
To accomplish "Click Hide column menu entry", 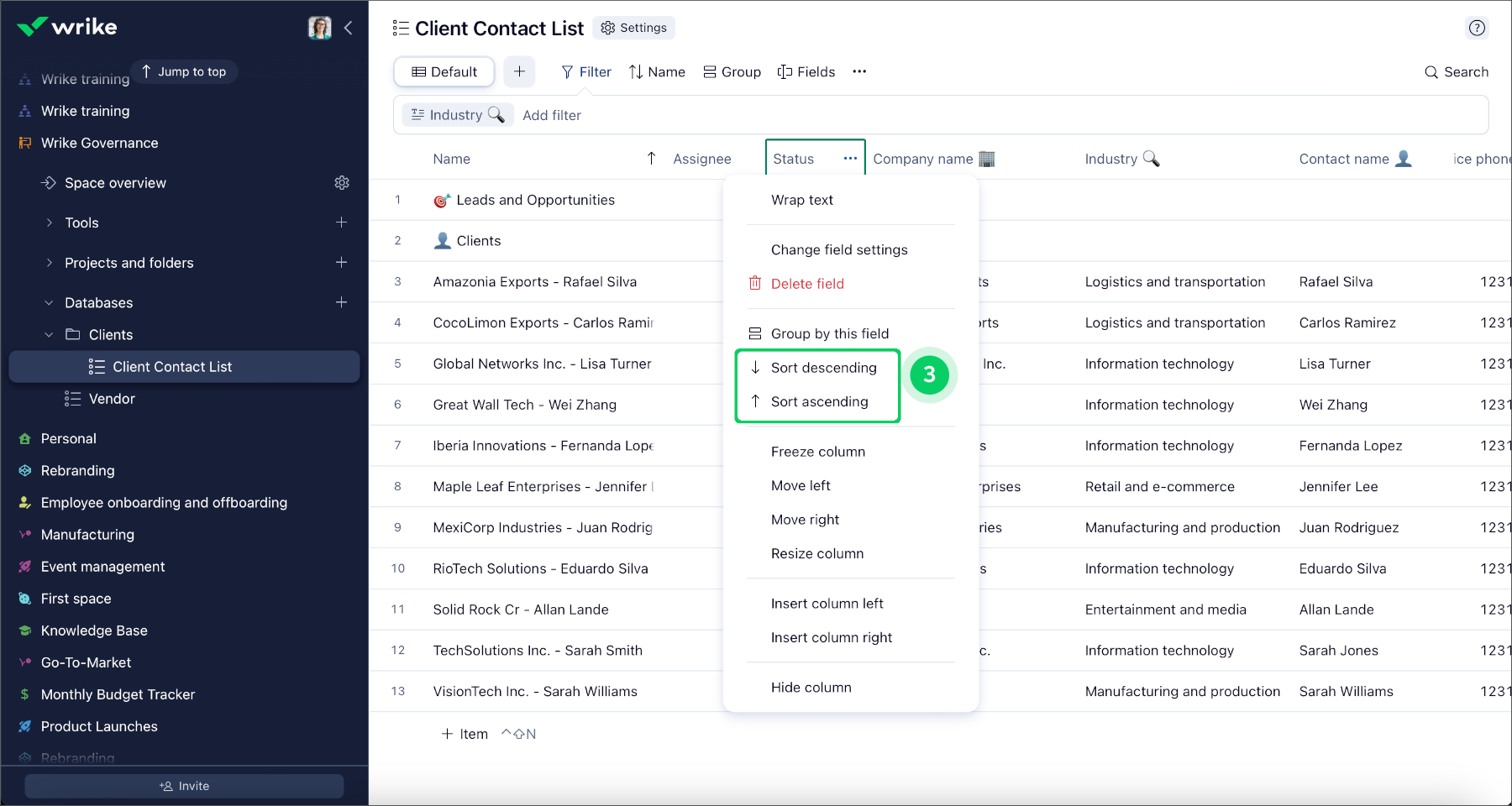I will 811,688.
